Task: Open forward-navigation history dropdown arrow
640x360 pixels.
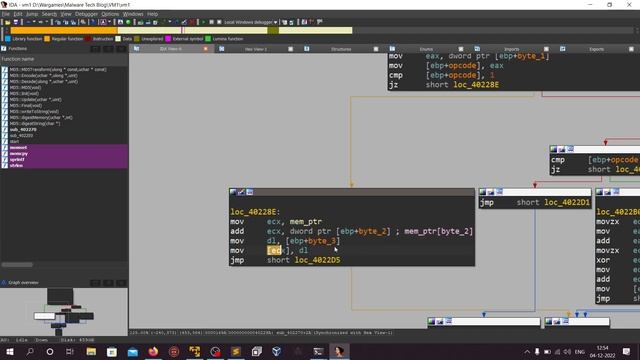Action: pyautogui.click(x=46, y=22)
